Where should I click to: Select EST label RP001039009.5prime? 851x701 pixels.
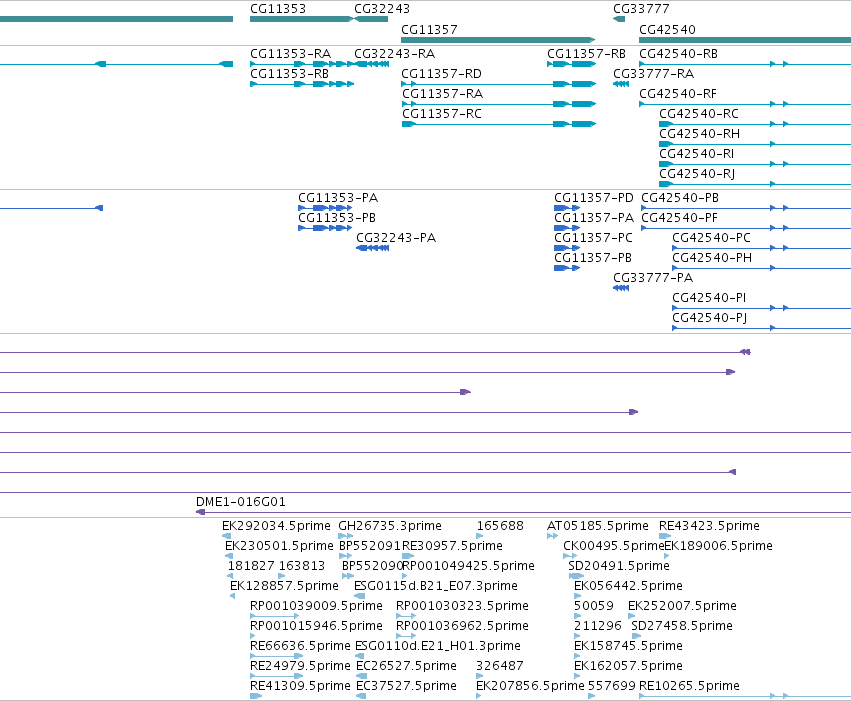316,607
